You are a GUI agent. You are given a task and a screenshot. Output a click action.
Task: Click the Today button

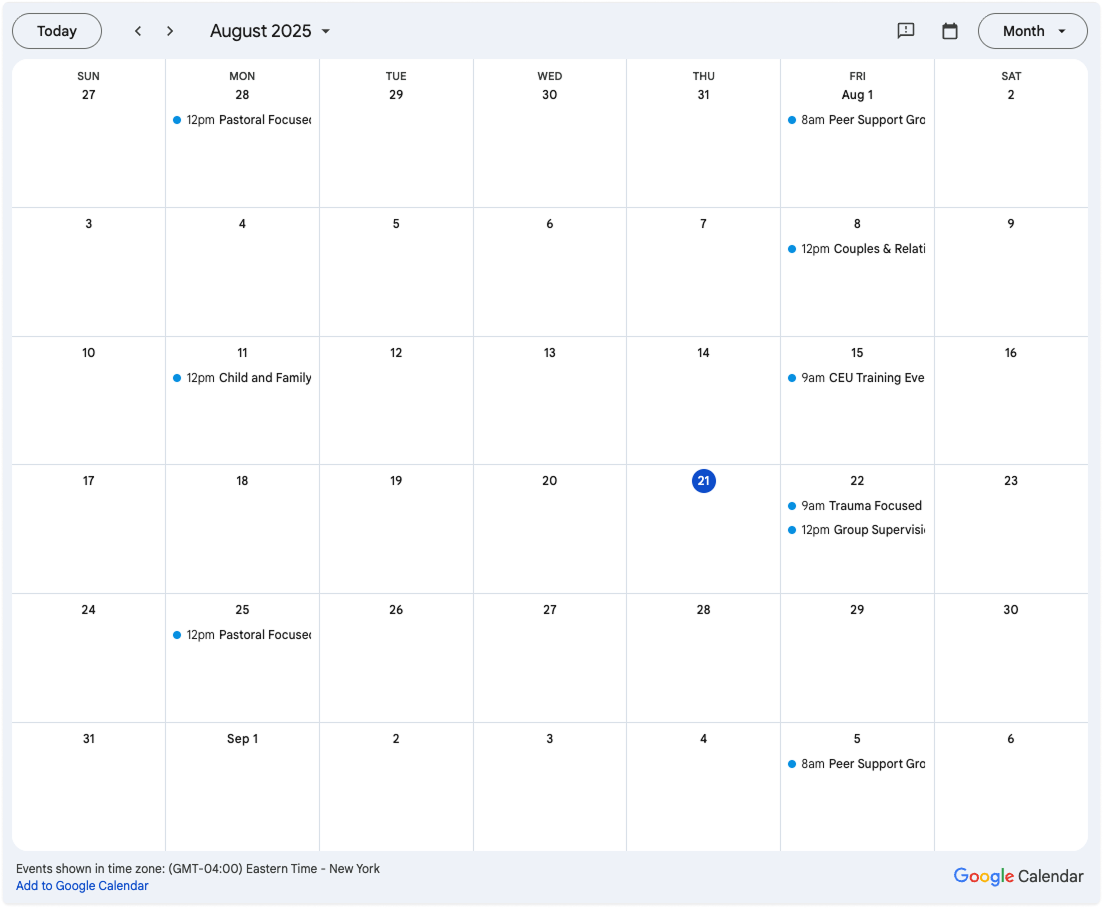[x=57, y=31]
